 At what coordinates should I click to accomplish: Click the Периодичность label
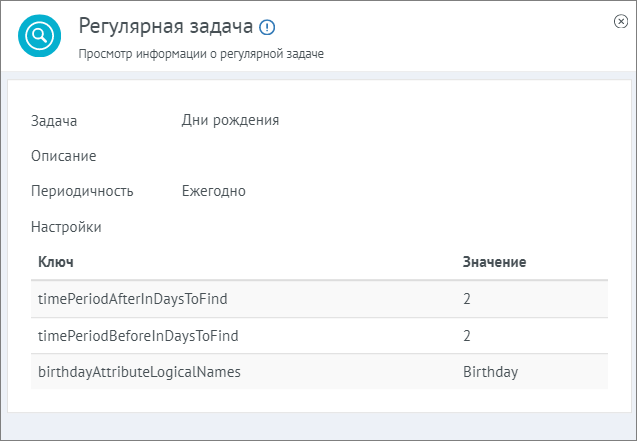tap(82, 191)
